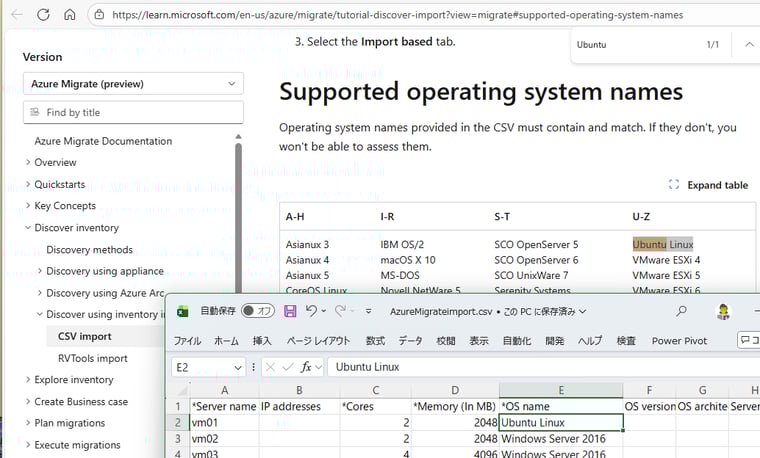The width and height of the screenshot is (760, 458).
Task: Toggle Excel AutoSave switch
Action: click(258, 311)
